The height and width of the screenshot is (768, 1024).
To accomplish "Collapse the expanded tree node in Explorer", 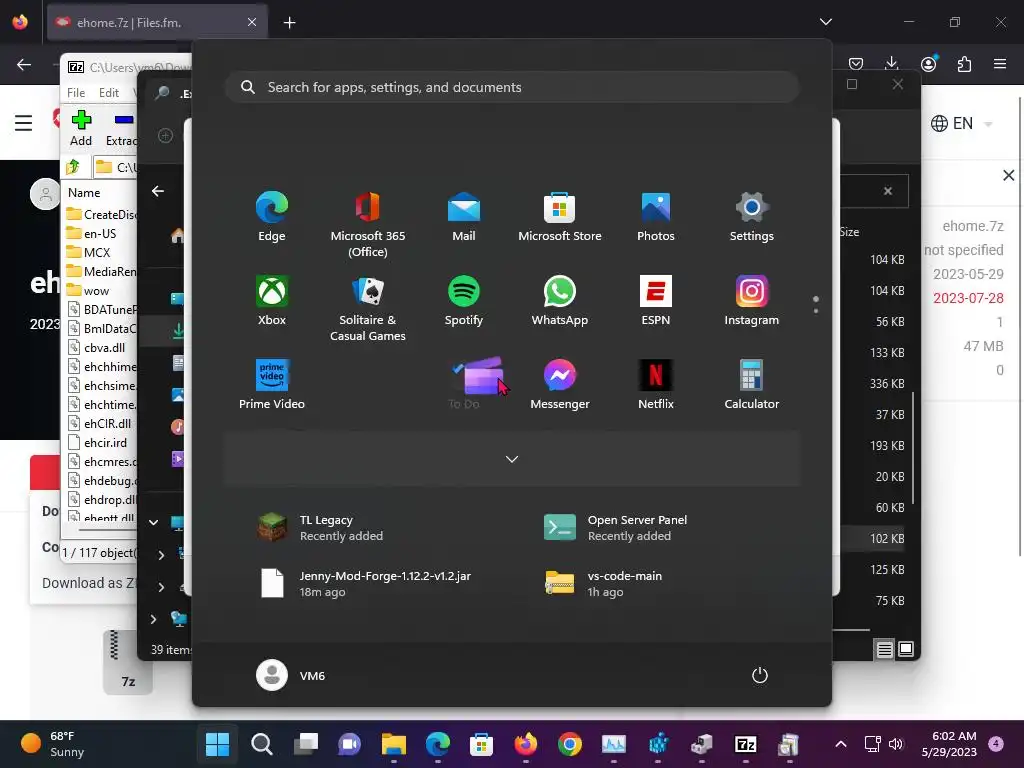I will pyautogui.click(x=153, y=522).
